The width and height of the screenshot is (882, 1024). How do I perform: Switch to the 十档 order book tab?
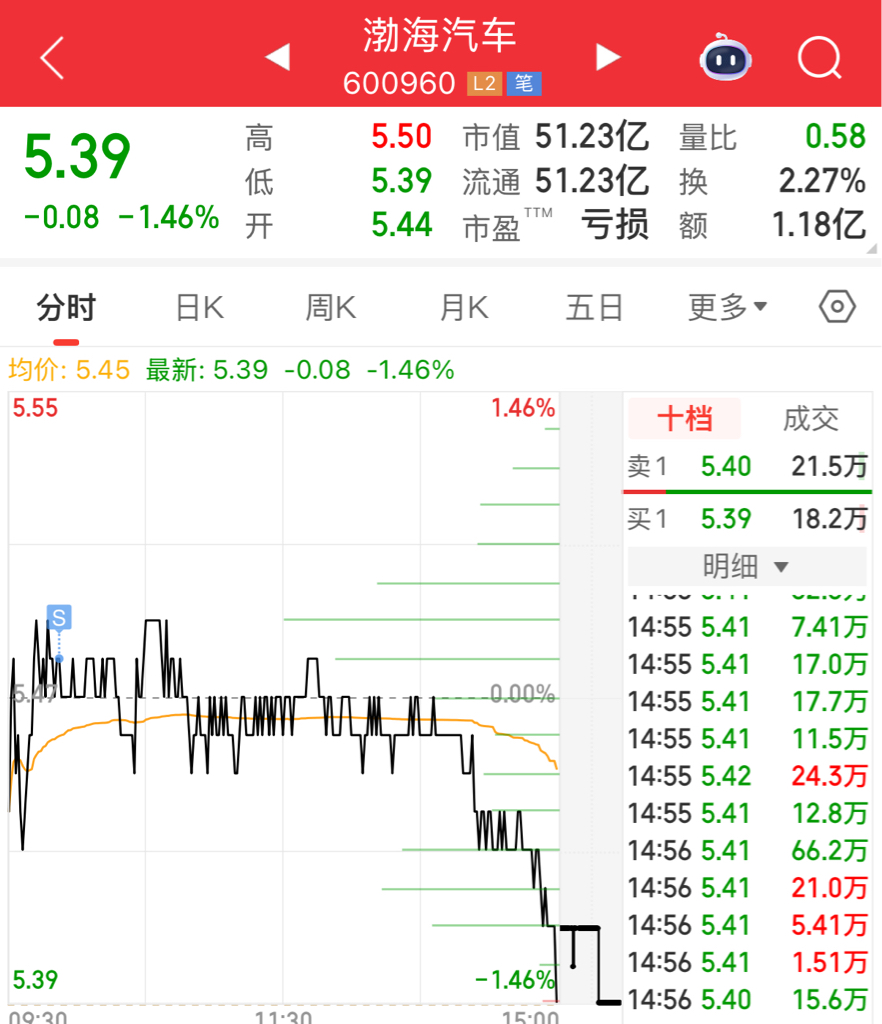pos(684,419)
